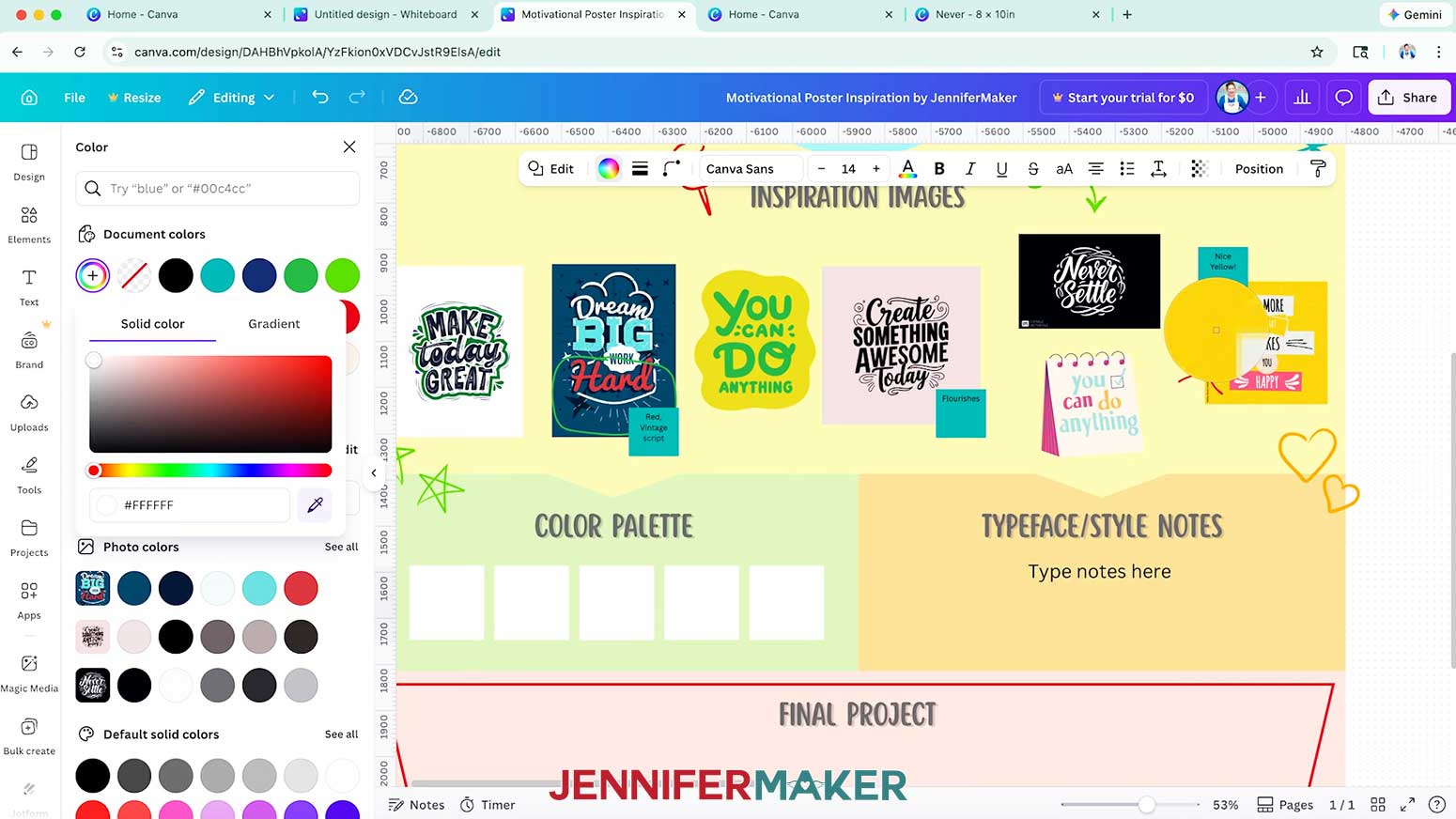This screenshot has height=819, width=1456.
Task: Open the Resize menu
Action: pos(134,97)
